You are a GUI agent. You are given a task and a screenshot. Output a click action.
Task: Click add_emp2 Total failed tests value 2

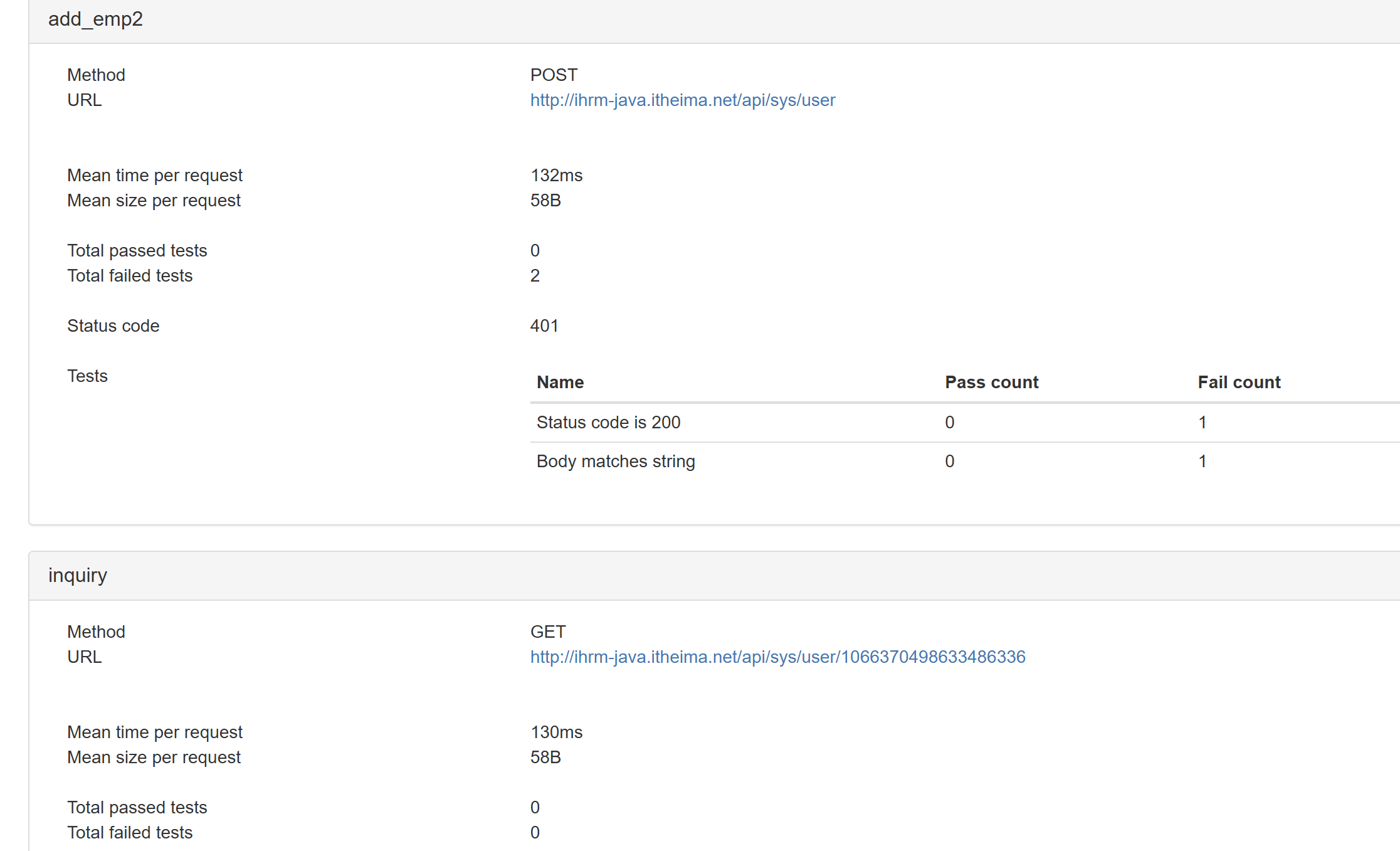[x=535, y=275]
